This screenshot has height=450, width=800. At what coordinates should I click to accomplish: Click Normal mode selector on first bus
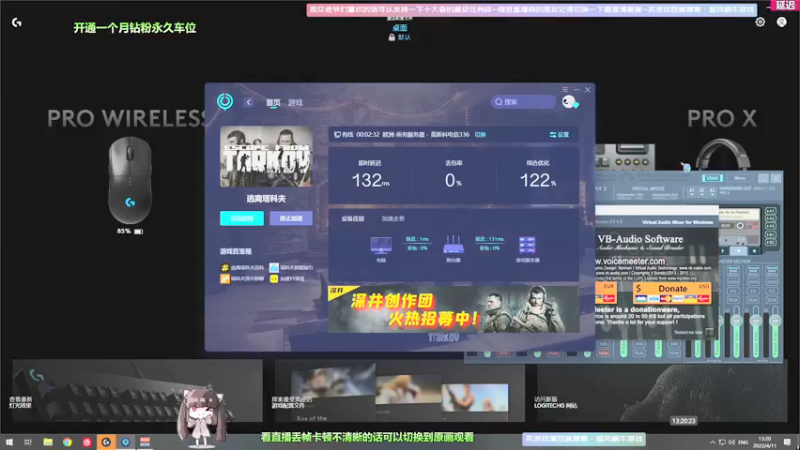click(x=733, y=270)
